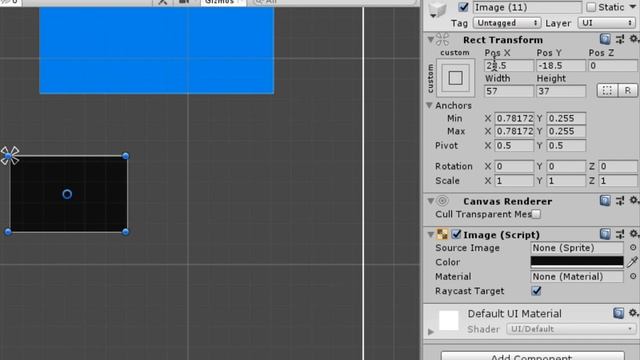The height and width of the screenshot is (360, 640).
Task: Toggle the Static checkbox
Action: (x=591, y=7)
